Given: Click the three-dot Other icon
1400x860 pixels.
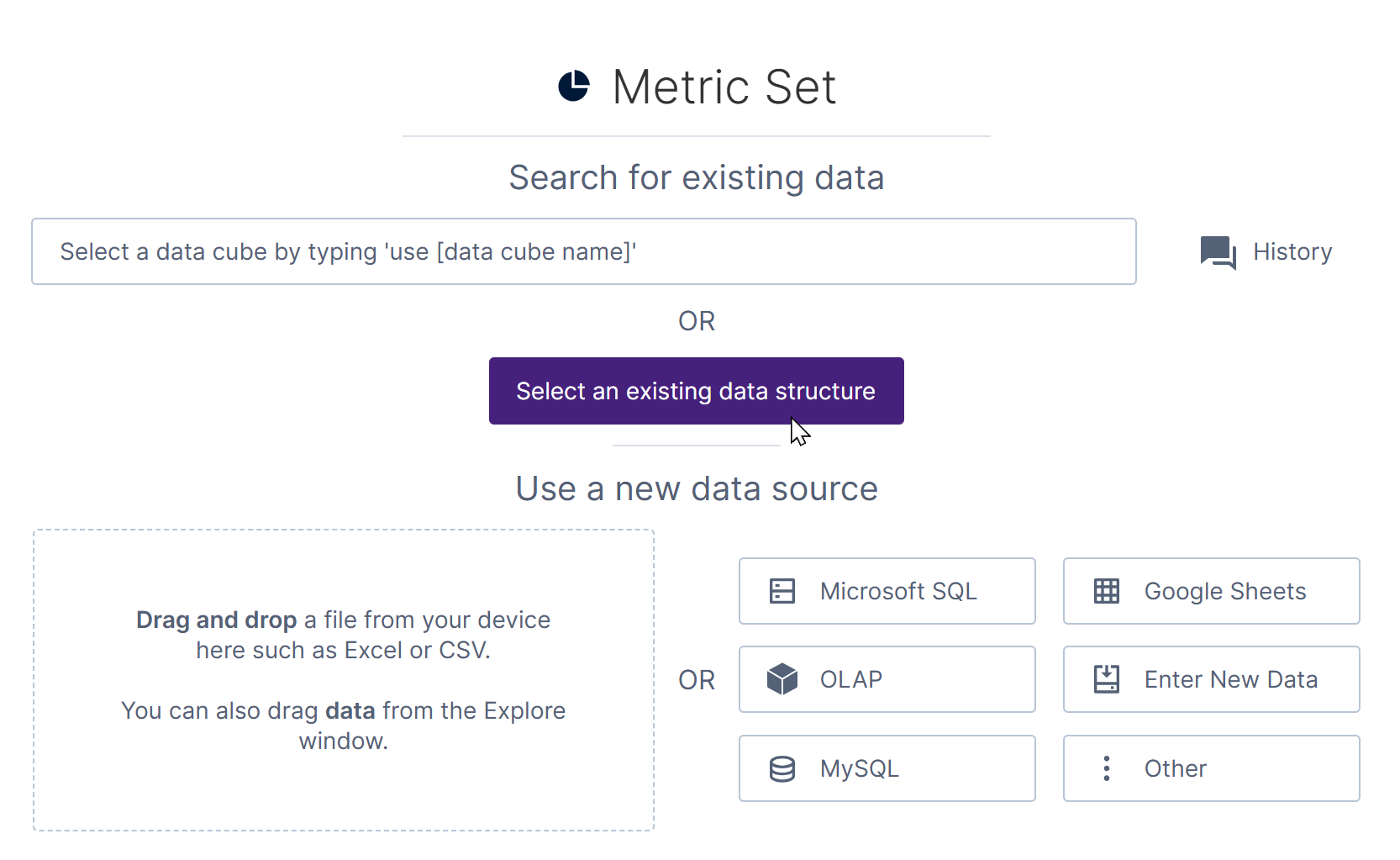Looking at the screenshot, I should [1107, 768].
